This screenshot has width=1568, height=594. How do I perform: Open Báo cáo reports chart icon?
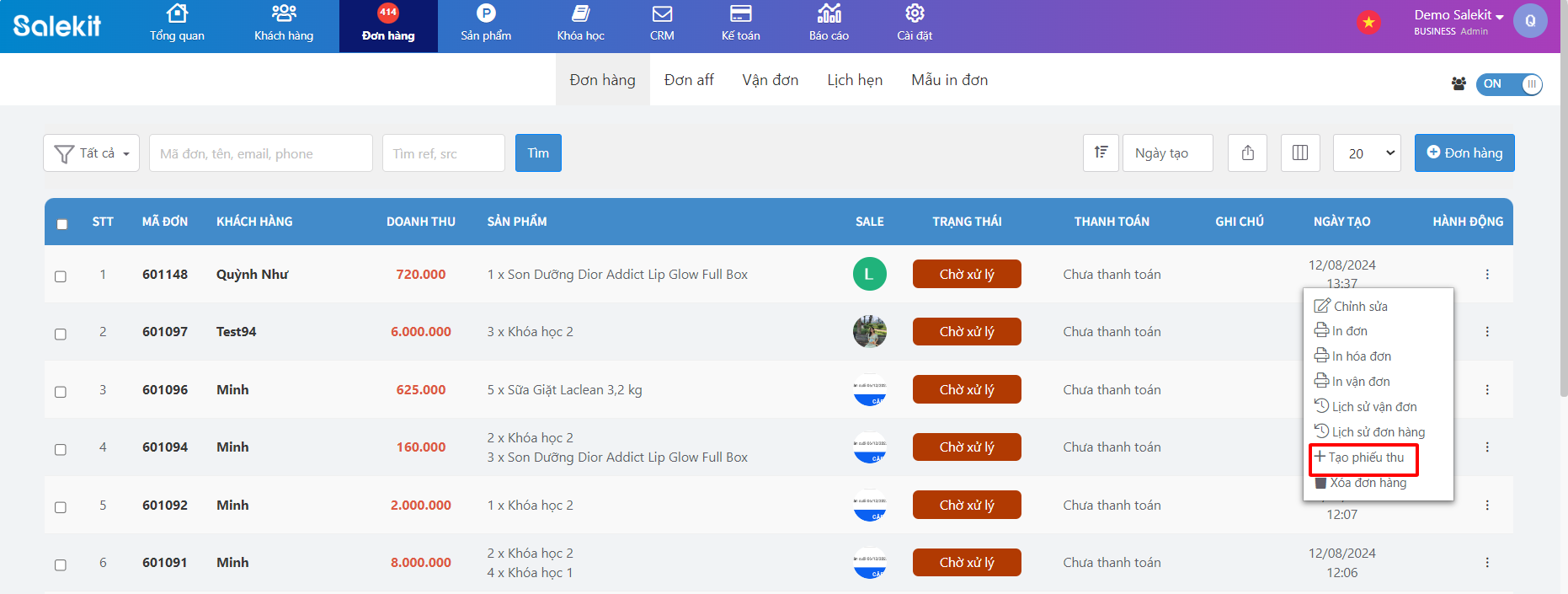click(829, 14)
